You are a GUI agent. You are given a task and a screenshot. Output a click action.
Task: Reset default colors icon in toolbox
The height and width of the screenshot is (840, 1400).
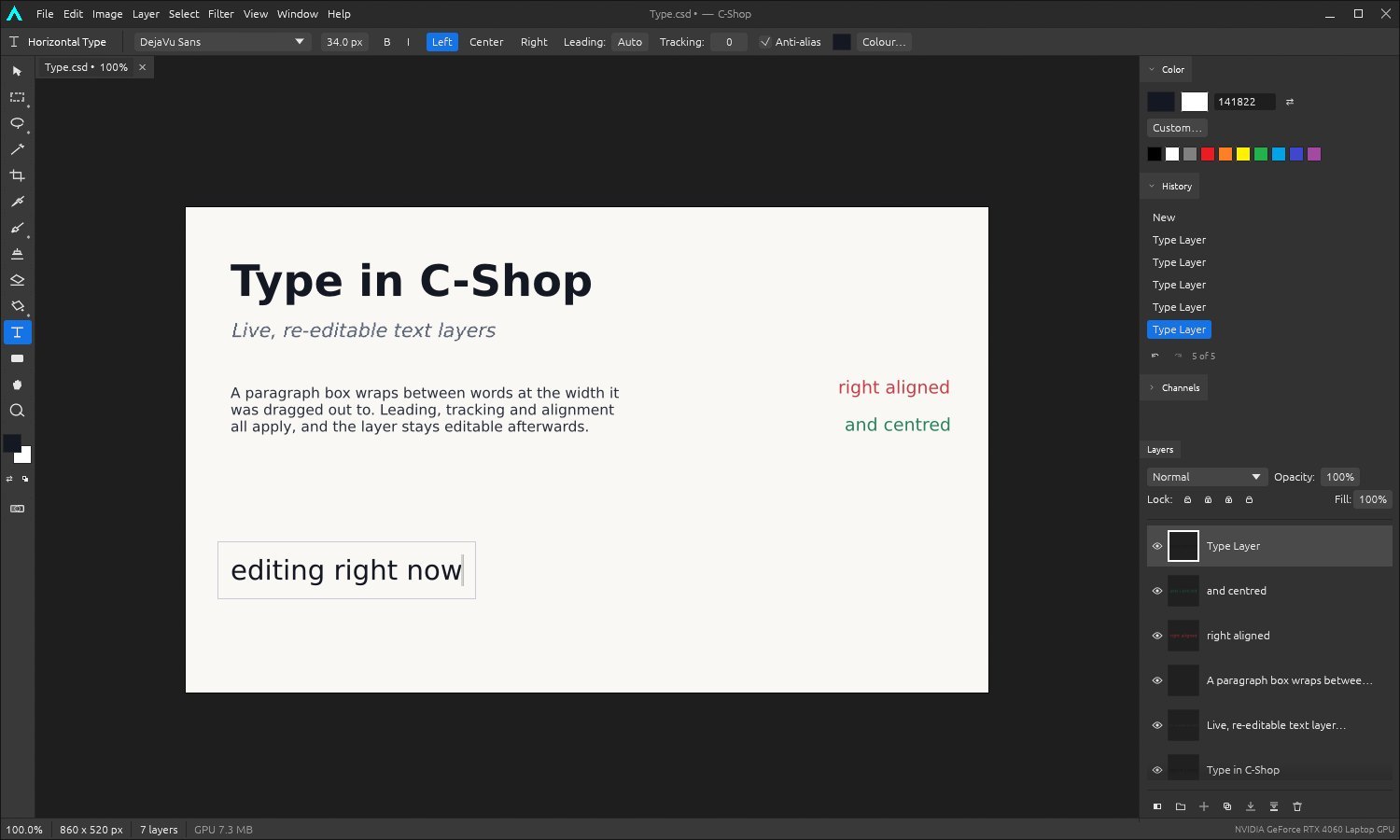pos(25,479)
